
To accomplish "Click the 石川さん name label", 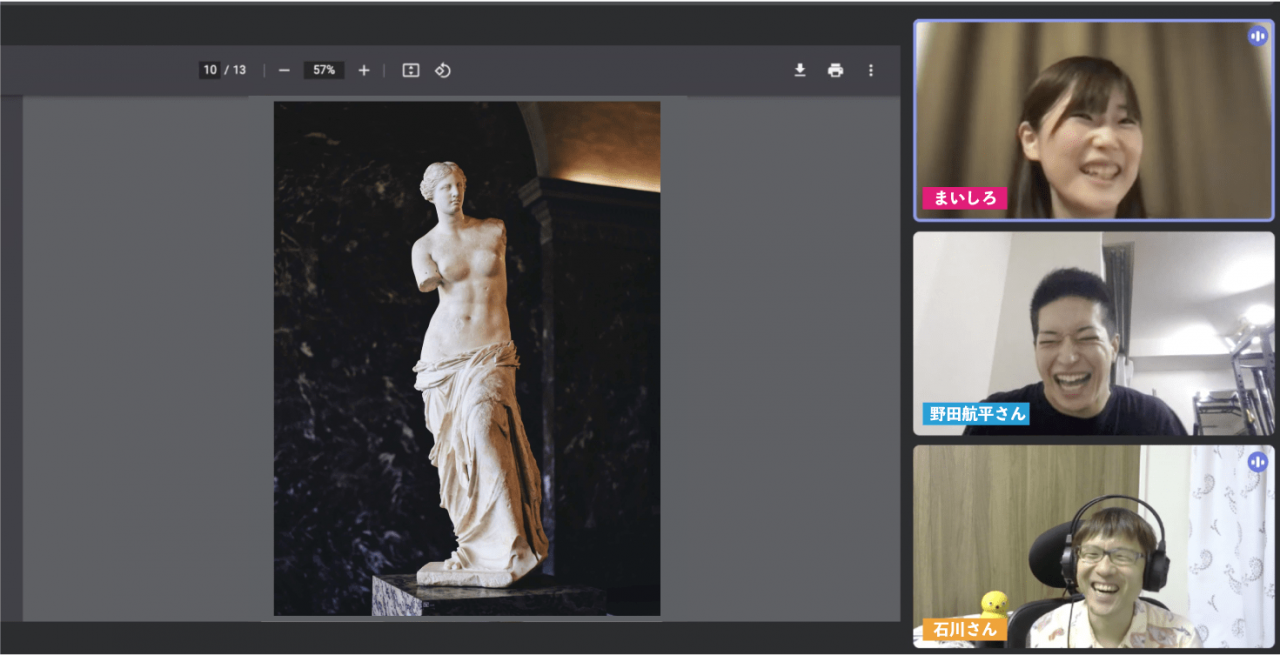I will [x=964, y=629].
